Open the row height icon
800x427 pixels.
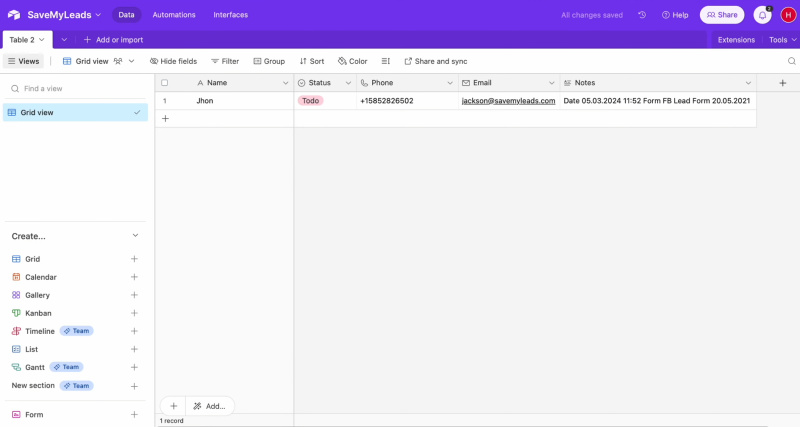pyautogui.click(x=386, y=61)
